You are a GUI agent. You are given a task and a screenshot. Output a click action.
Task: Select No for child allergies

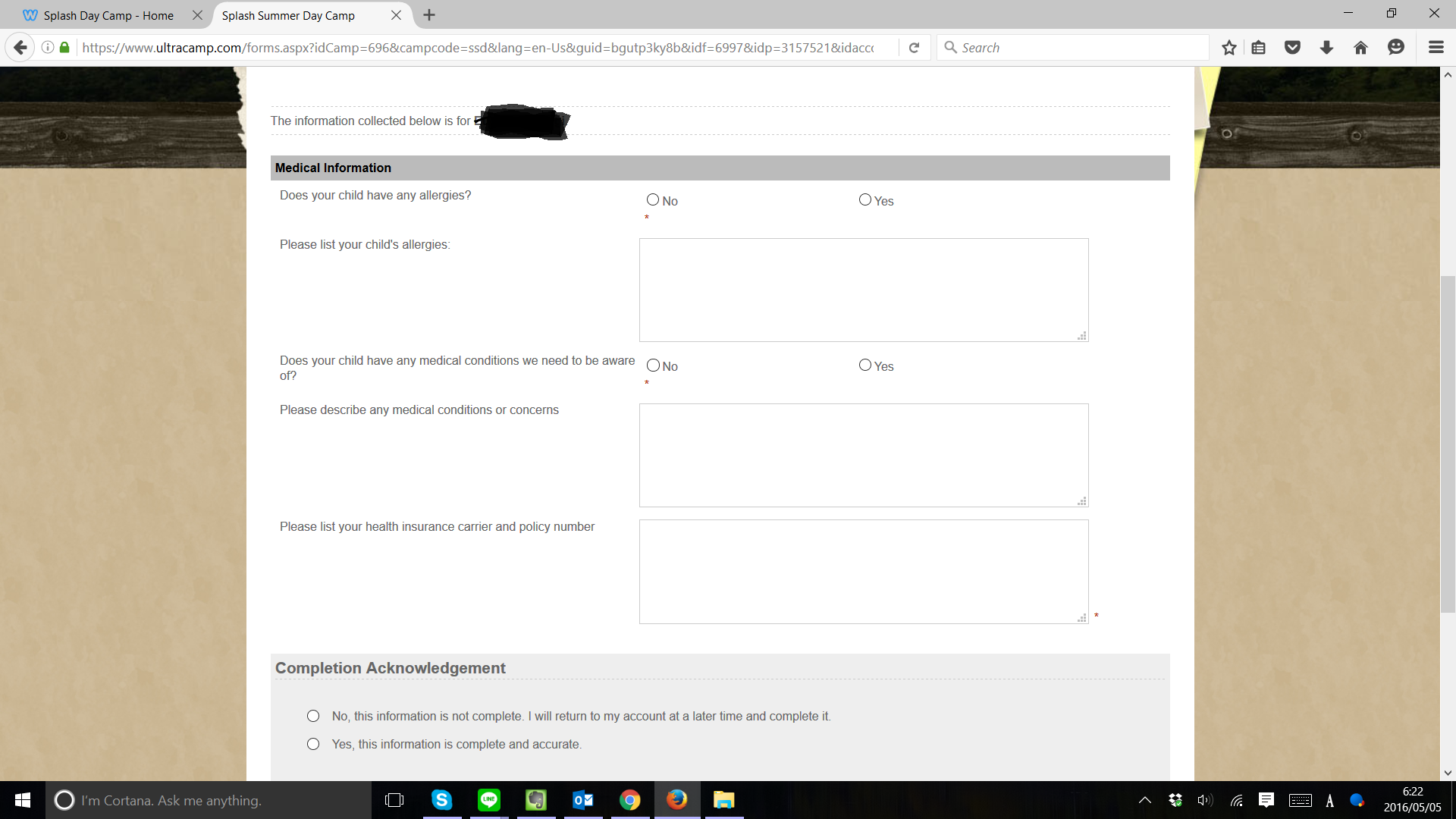[x=653, y=200]
